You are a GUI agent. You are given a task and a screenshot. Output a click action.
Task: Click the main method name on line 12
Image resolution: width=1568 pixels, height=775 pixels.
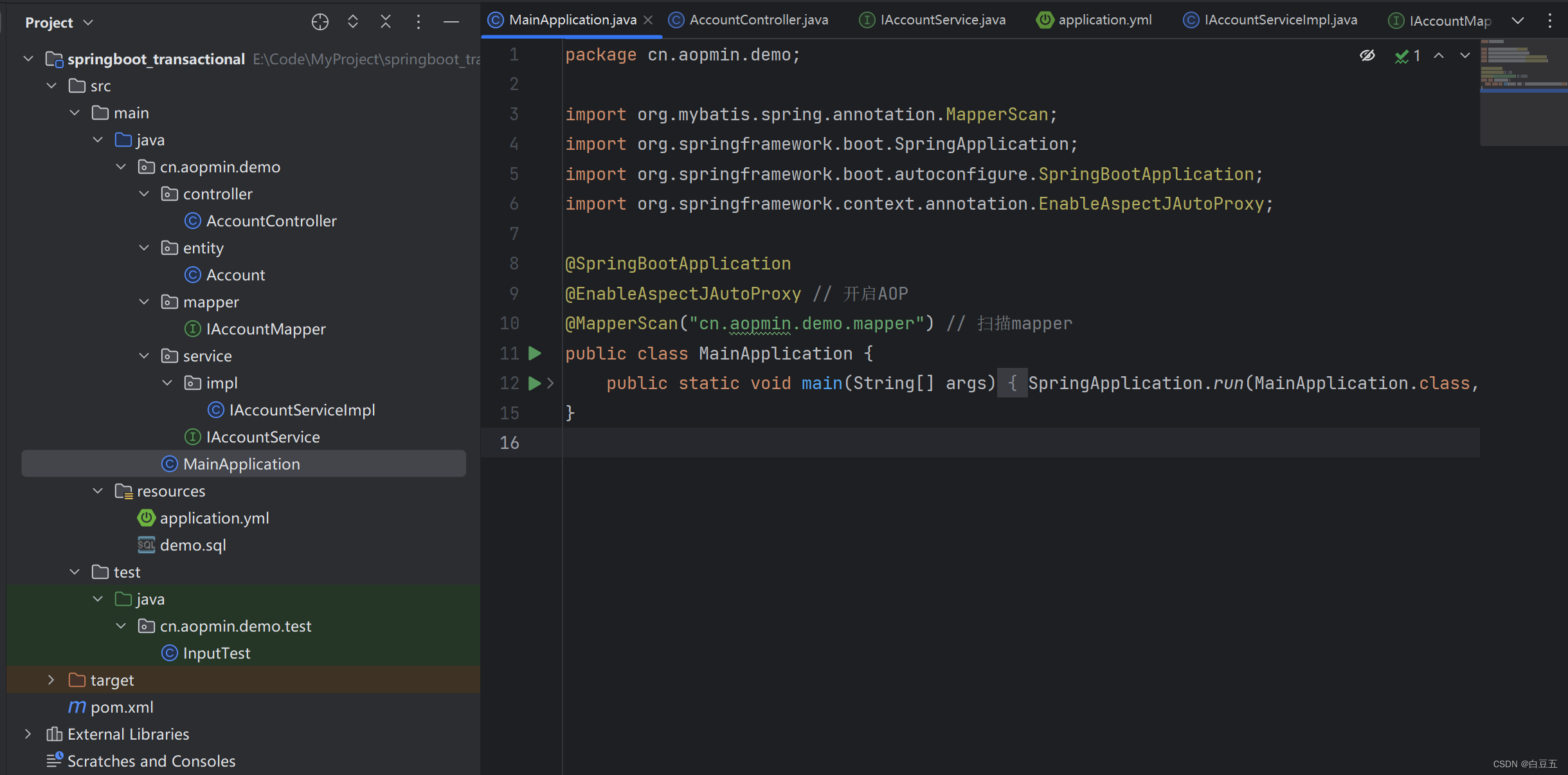822,383
